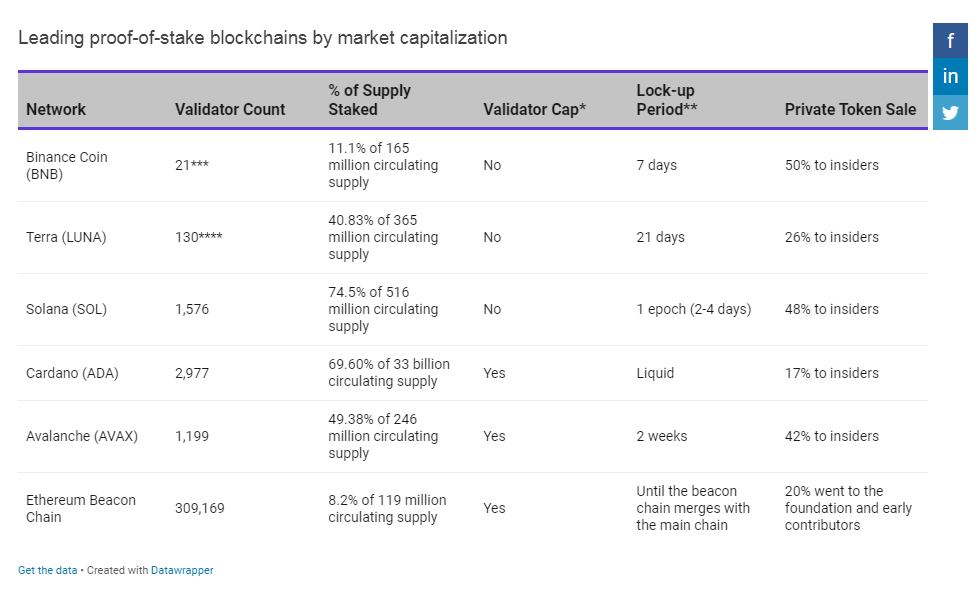Select the Solana (SOL) network cell
Viewport: 980px width, 601px height.
click(x=66, y=309)
